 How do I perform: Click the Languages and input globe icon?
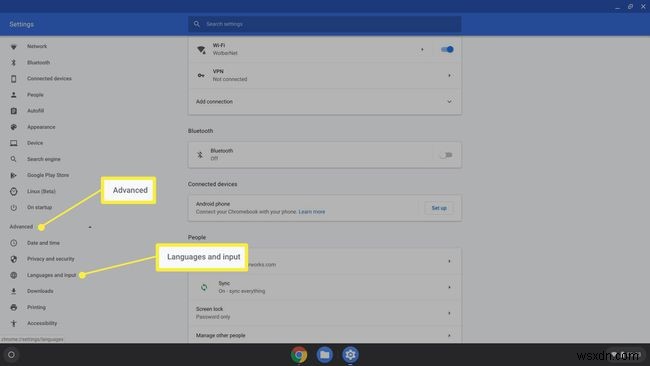click(14, 275)
